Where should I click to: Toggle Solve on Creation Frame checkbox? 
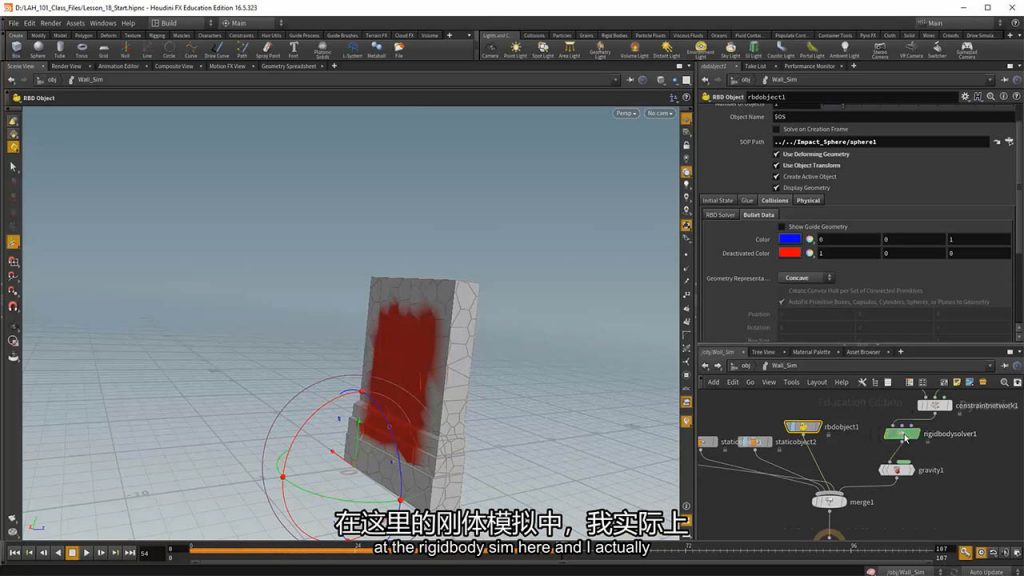[x=776, y=129]
